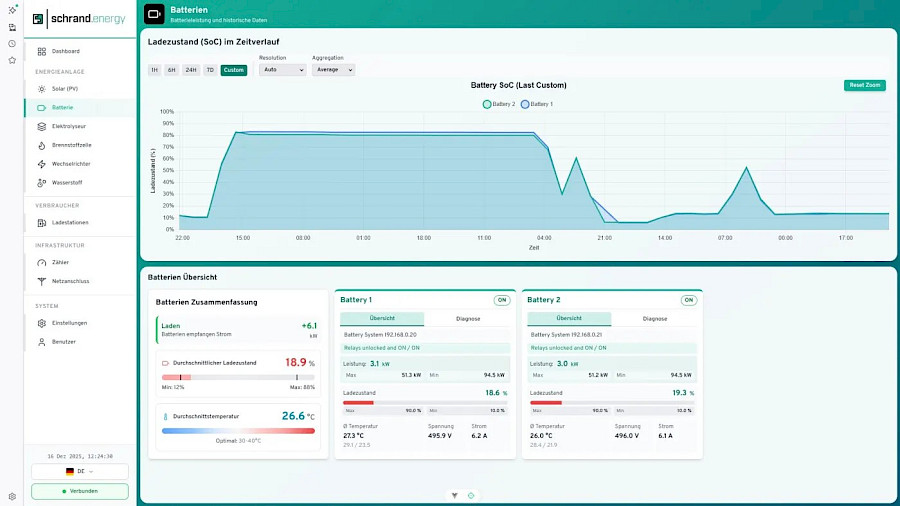Open Solar (PV) sun icon in sidebar

point(41,89)
